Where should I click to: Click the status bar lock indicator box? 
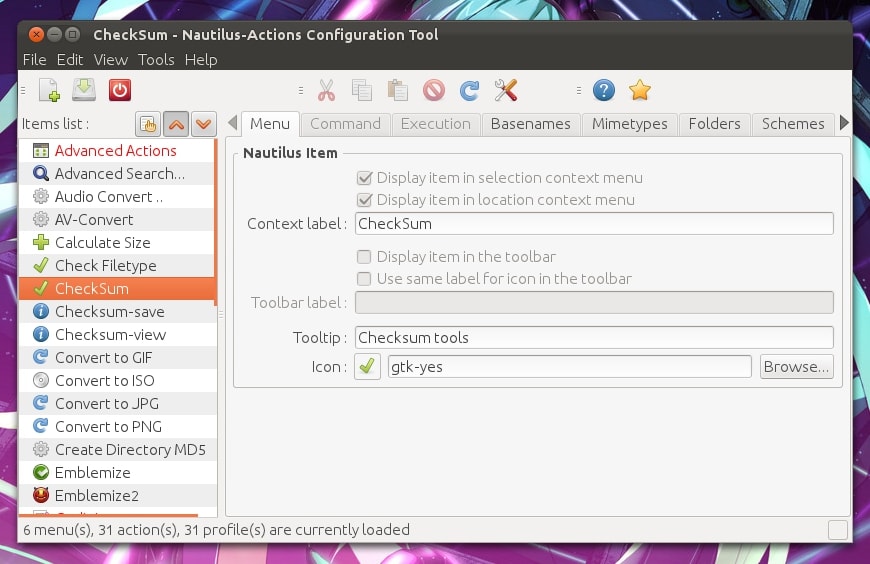click(x=837, y=530)
